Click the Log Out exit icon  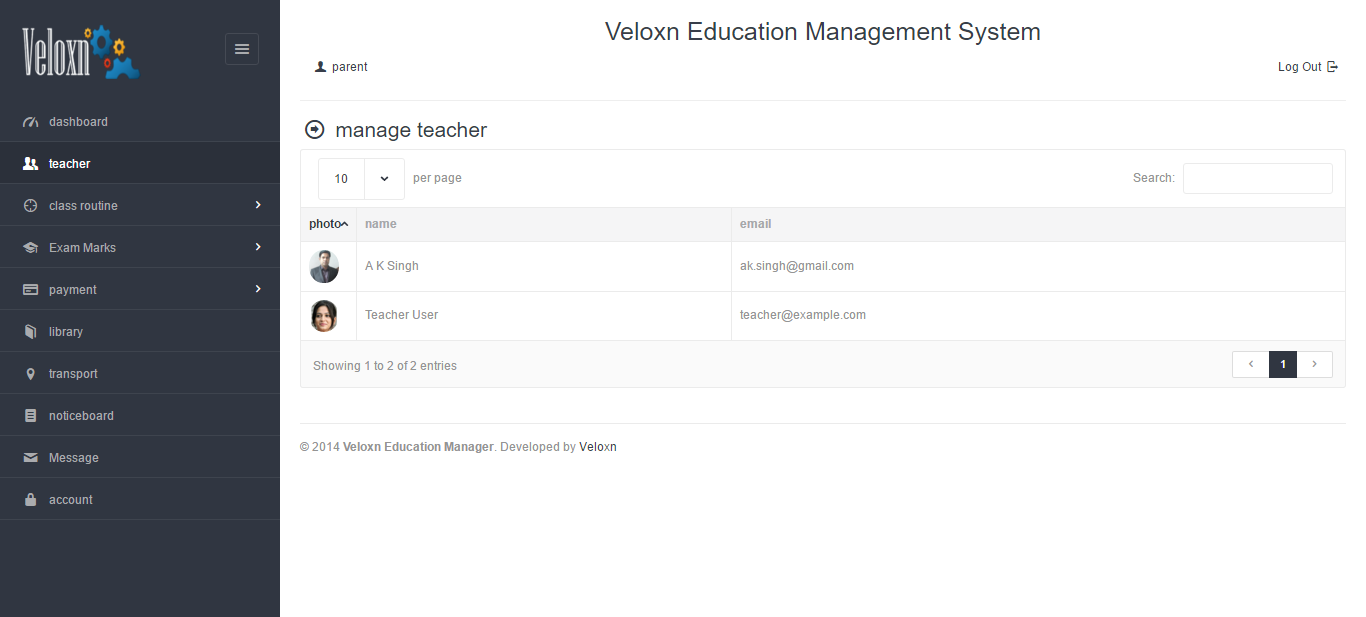coord(1332,67)
